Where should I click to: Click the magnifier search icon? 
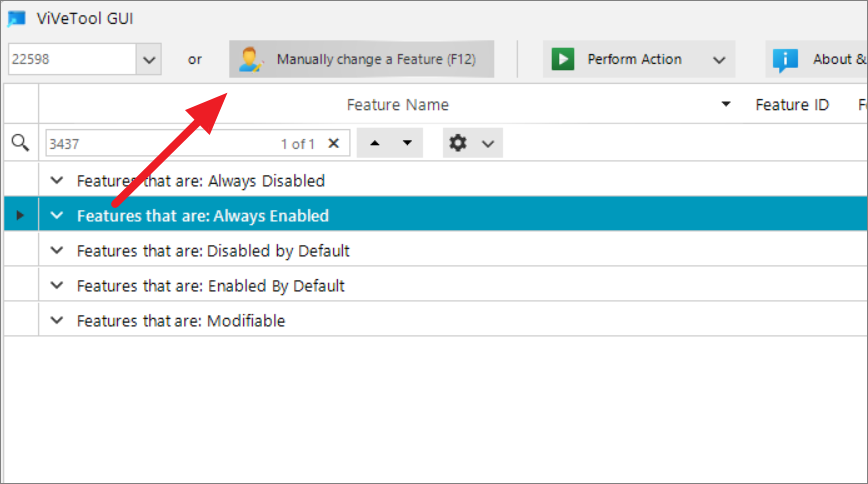click(x=20, y=143)
